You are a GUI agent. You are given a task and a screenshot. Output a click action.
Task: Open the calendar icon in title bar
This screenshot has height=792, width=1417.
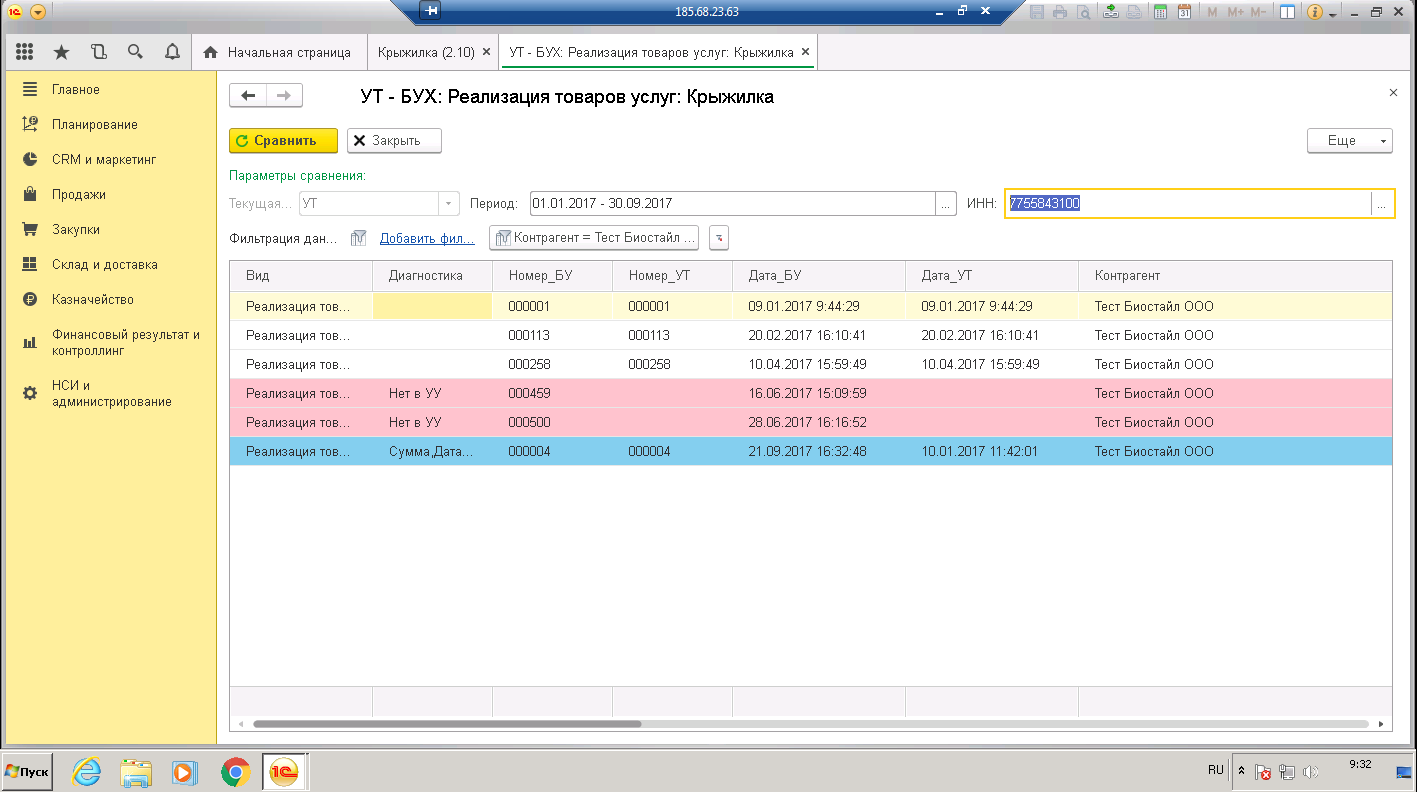tap(1184, 12)
